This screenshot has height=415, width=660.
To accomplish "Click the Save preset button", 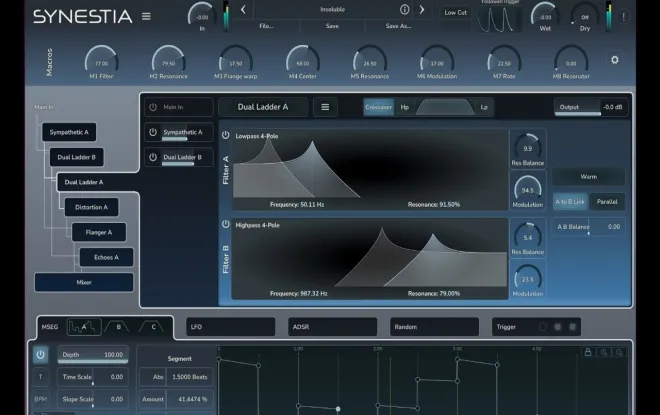I will 332,26.
